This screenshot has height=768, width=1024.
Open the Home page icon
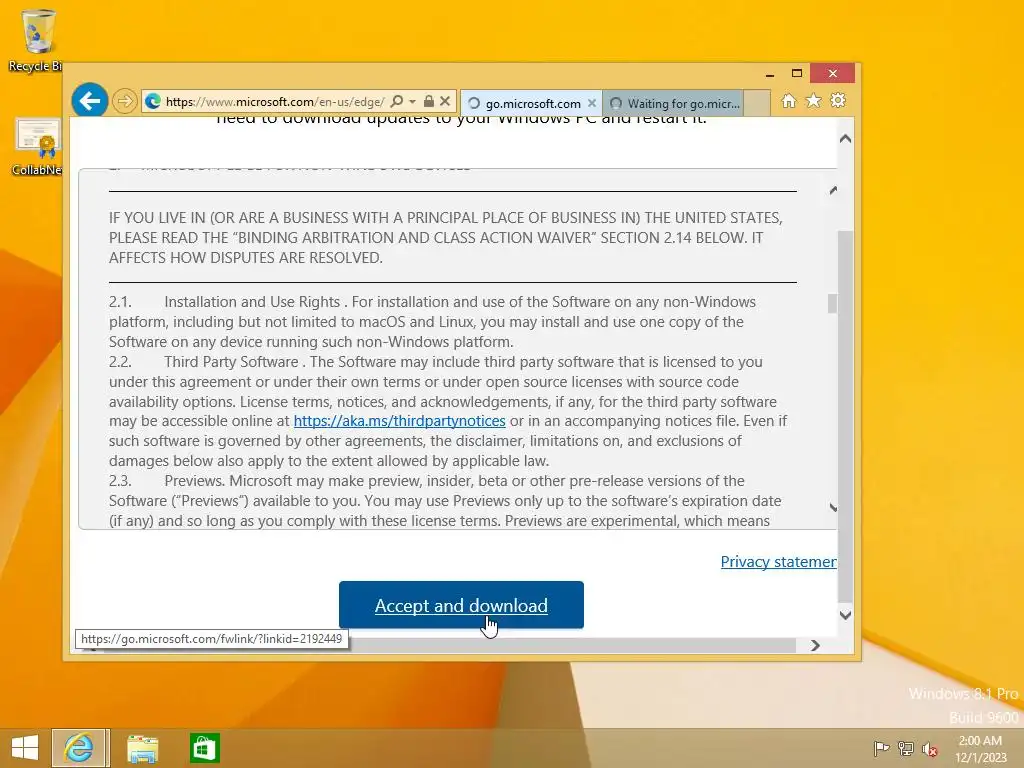click(789, 101)
